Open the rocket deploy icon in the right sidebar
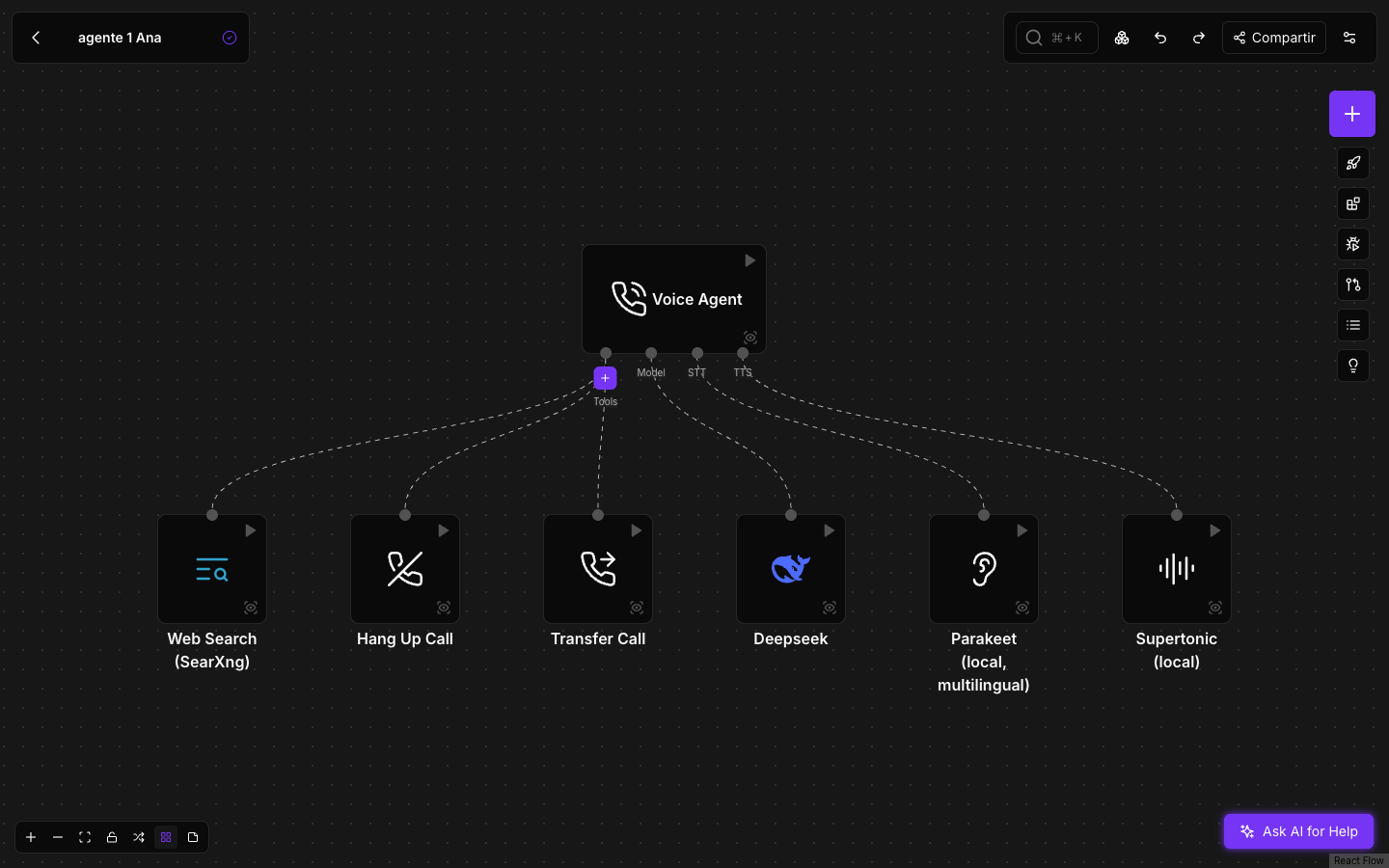 click(x=1353, y=163)
